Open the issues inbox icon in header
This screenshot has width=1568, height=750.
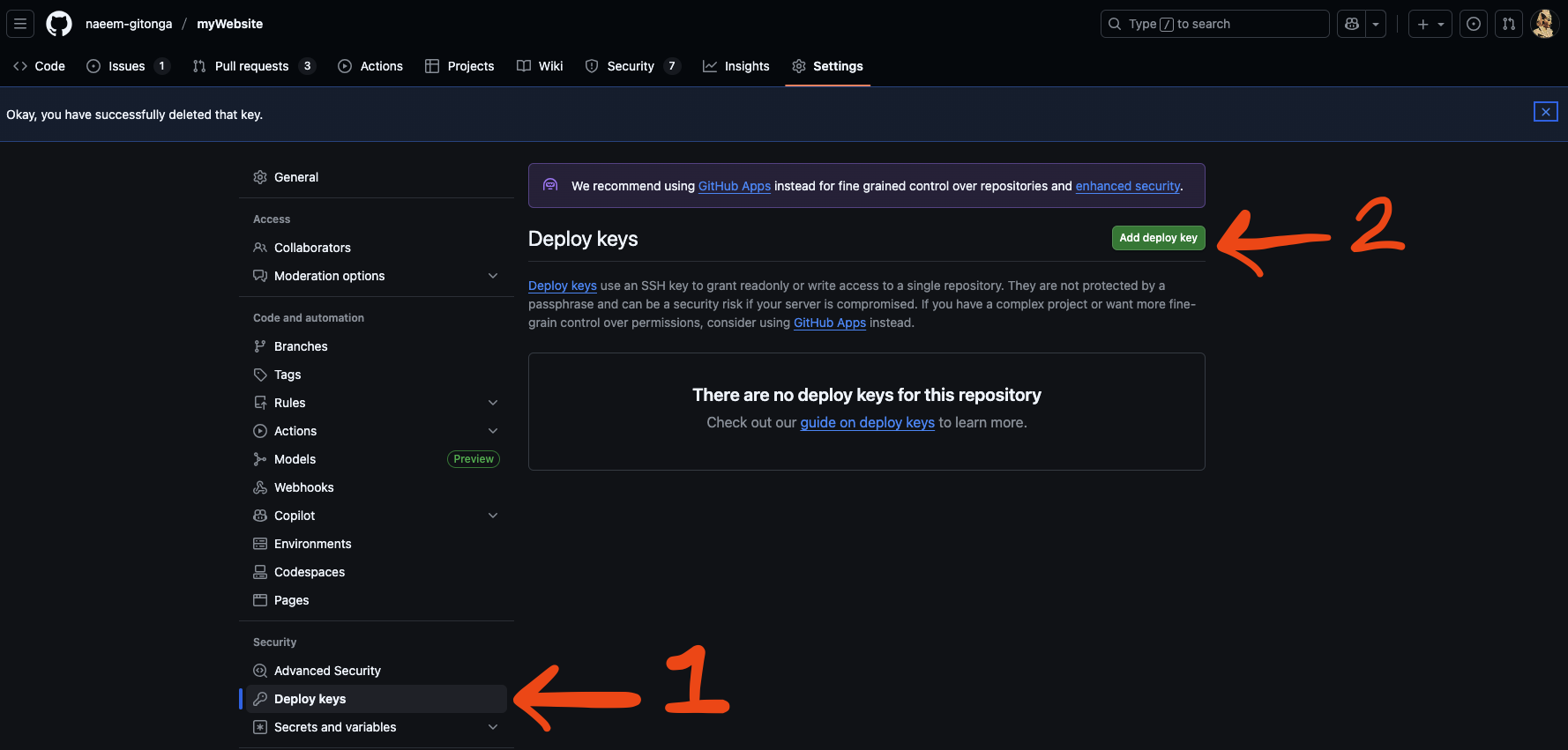tap(1474, 24)
